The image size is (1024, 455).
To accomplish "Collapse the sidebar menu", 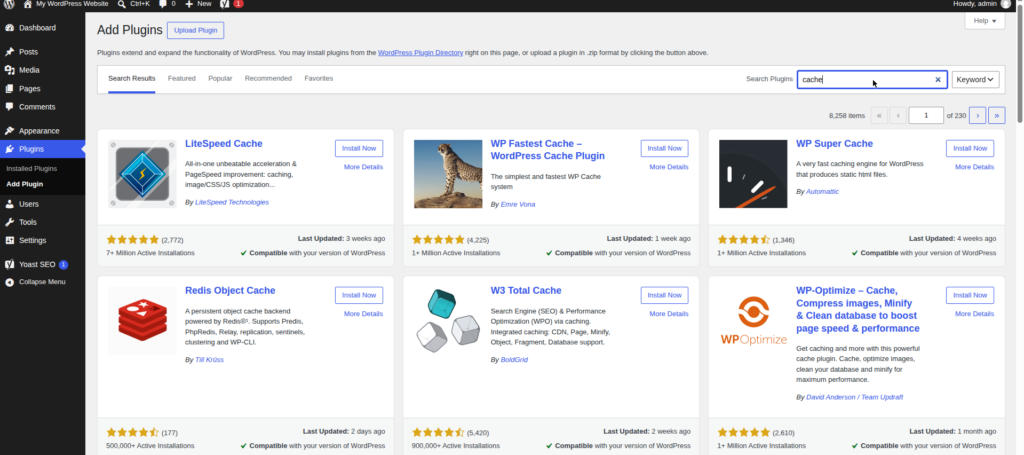I will pyautogui.click(x=42, y=282).
